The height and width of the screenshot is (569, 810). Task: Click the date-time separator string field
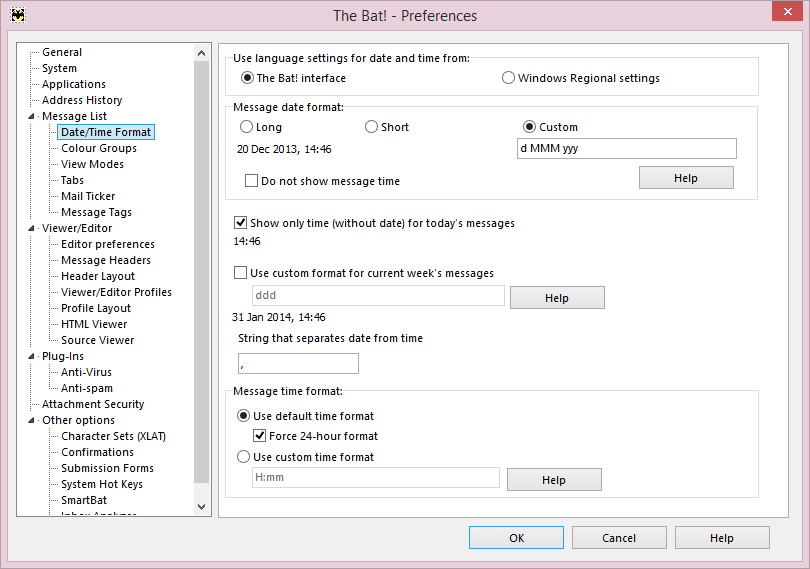coord(298,363)
